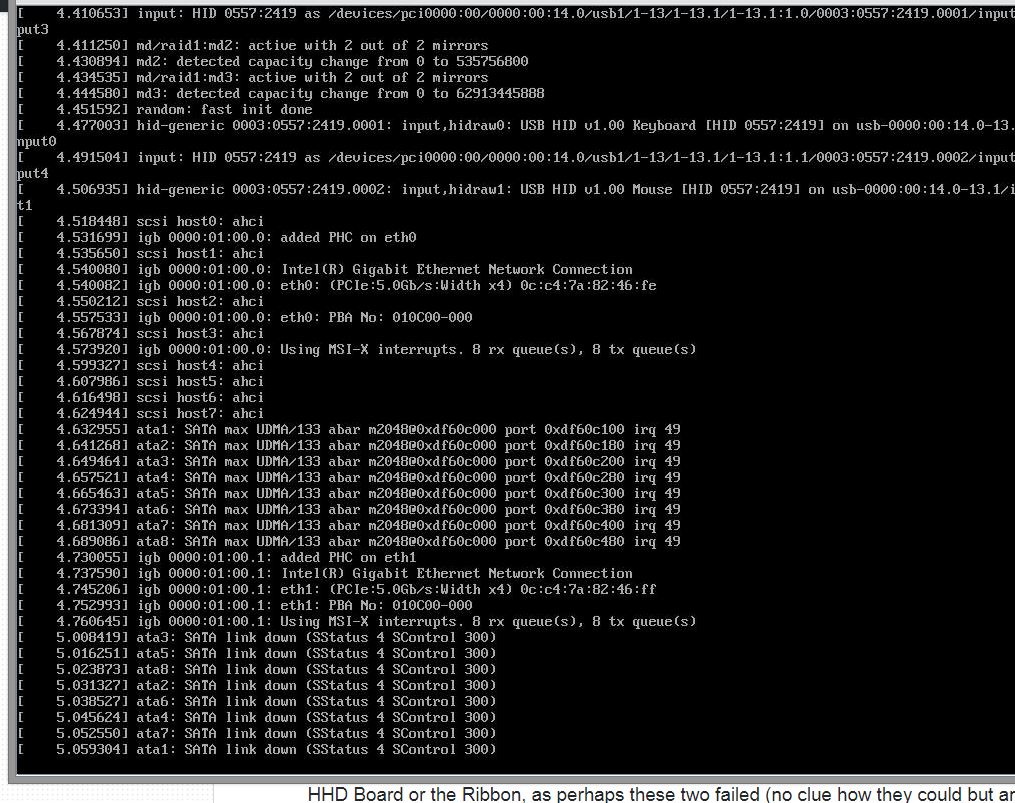Click 'ata2: SATA link down' line
The image size is (1015, 803).
coord(257,686)
